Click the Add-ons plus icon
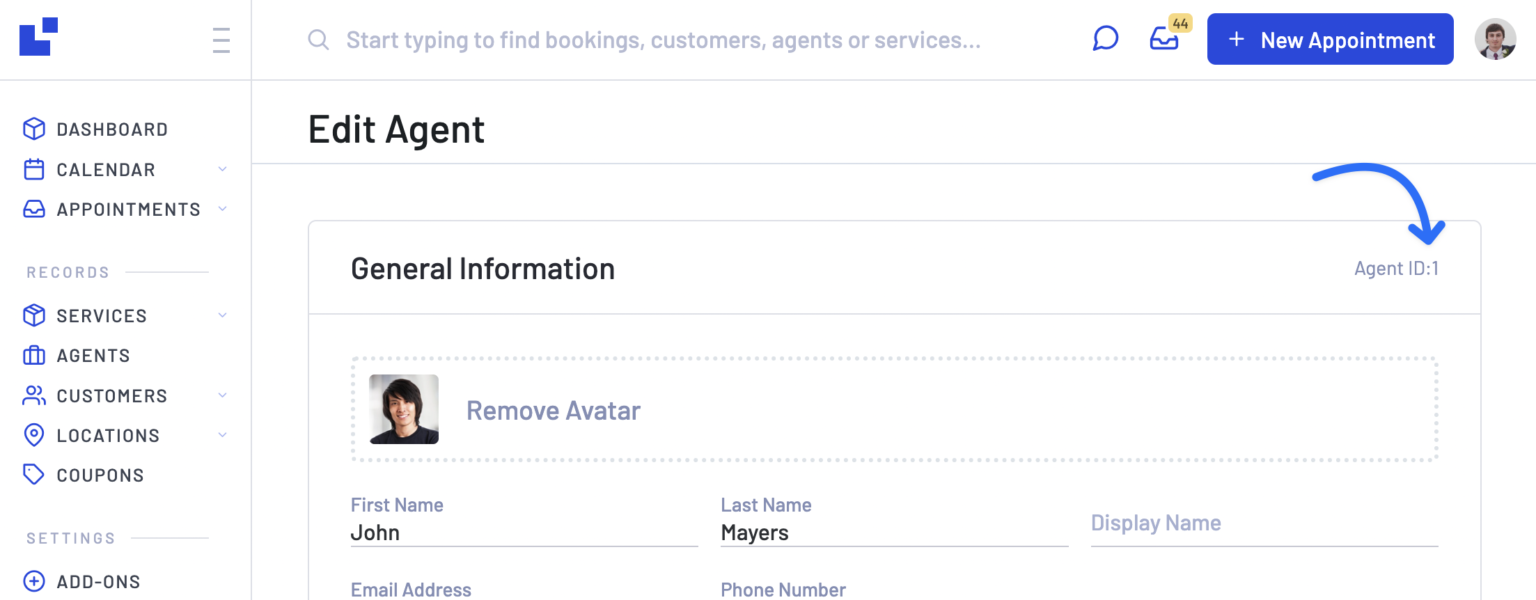Screen dimensions: 1536x600 coord(33,581)
